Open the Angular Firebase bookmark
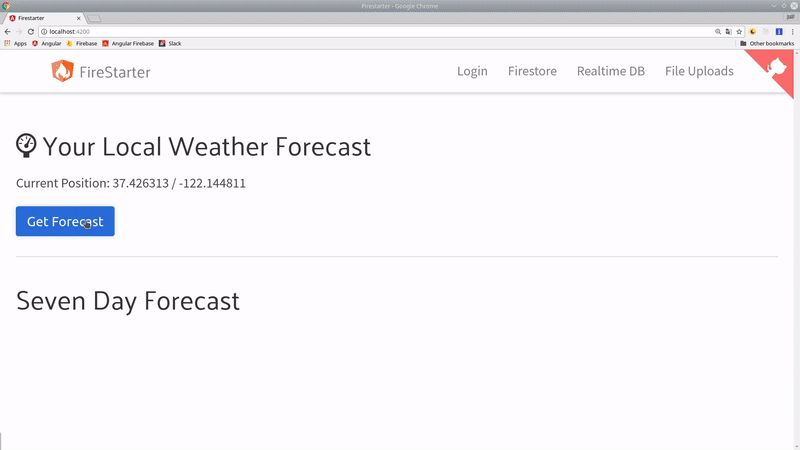Viewport: 800px width, 450px height. pos(128,44)
